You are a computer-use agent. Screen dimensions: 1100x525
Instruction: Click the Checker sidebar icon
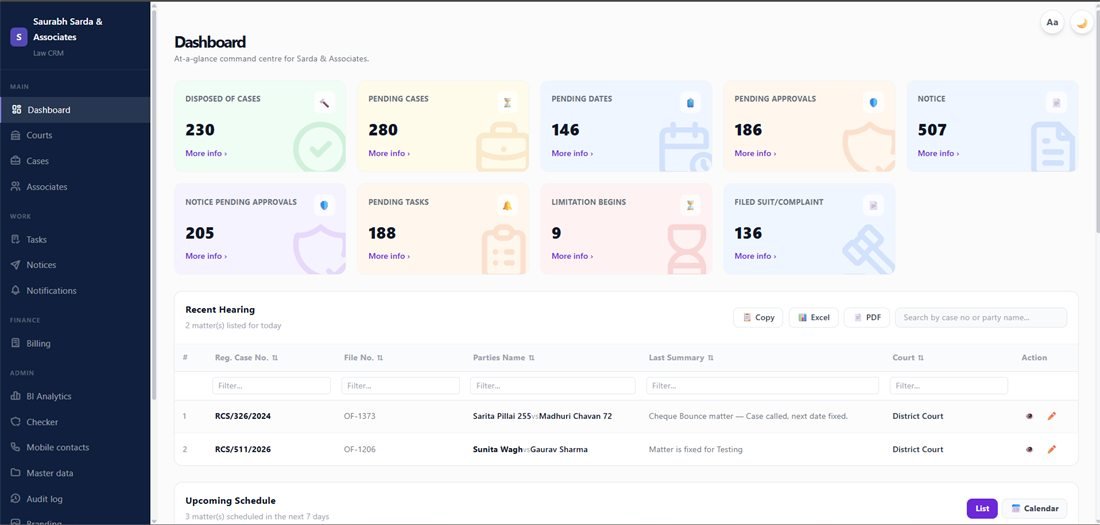[x=15, y=422]
